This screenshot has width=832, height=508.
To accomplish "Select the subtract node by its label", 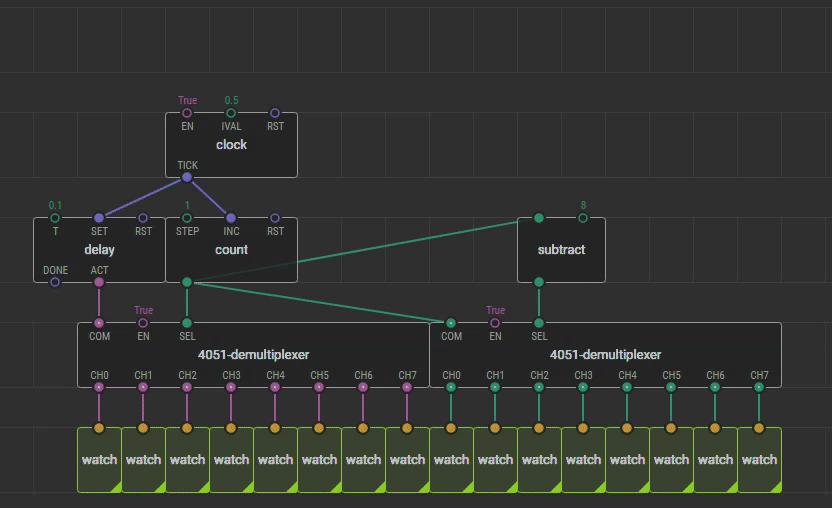I will point(561,249).
